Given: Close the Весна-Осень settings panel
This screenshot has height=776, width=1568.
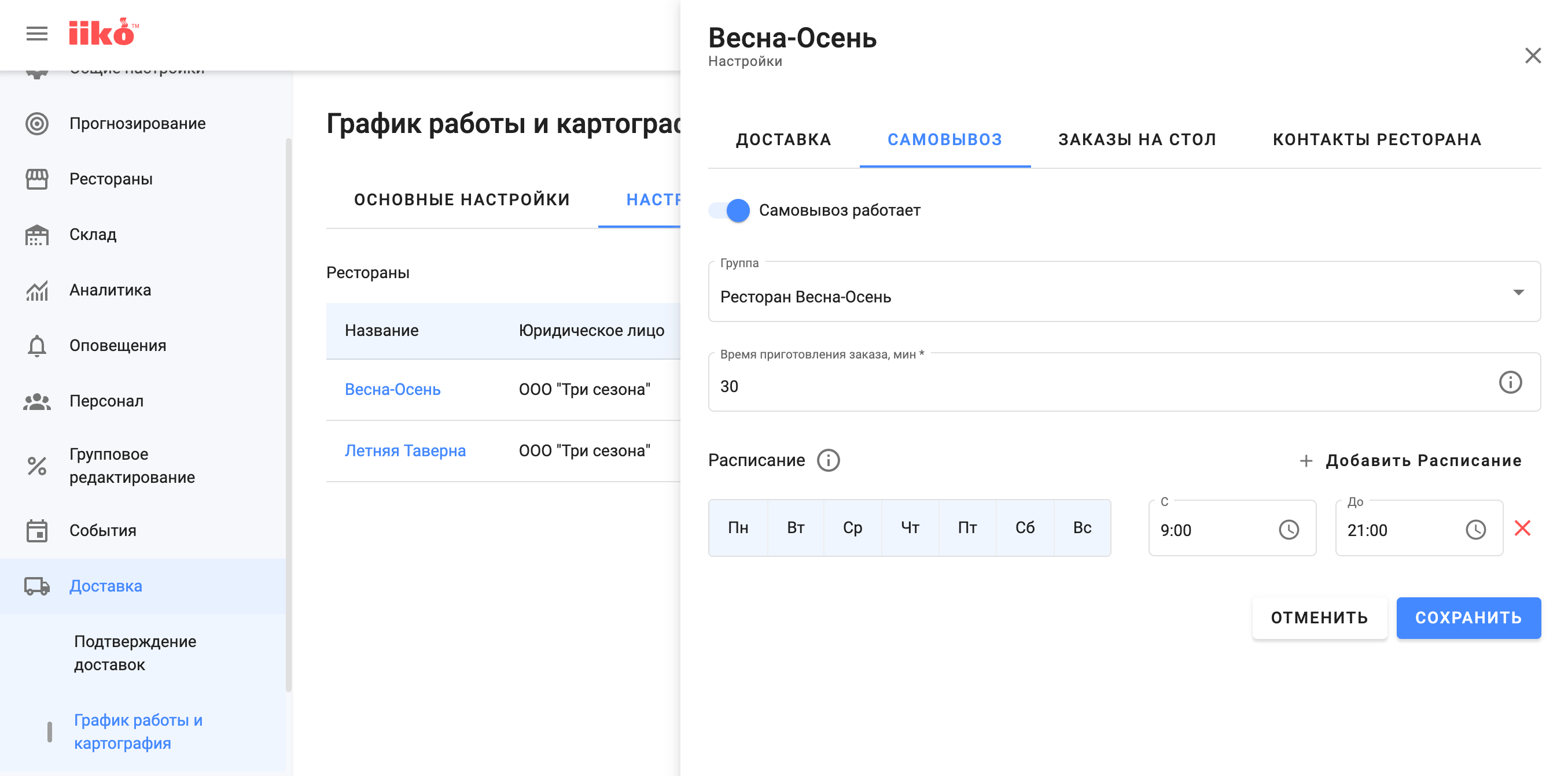Looking at the screenshot, I should [x=1533, y=56].
